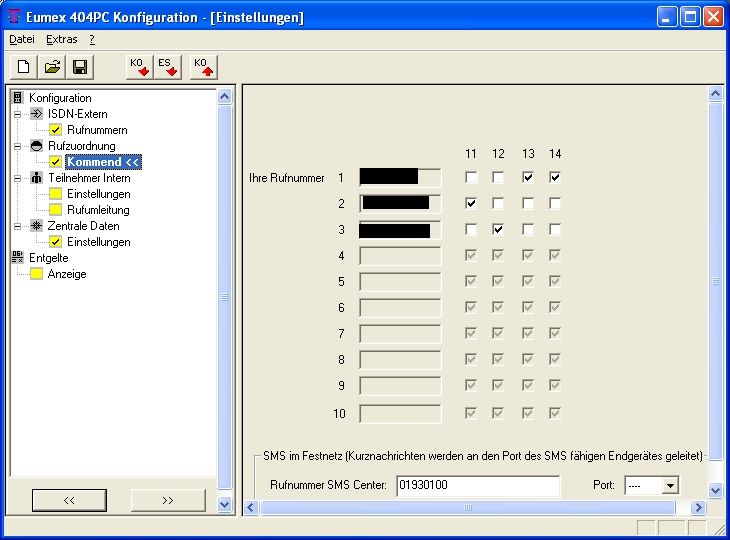Select the Kommend << tree entry
The width and height of the screenshot is (730, 540).
(103, 162)
